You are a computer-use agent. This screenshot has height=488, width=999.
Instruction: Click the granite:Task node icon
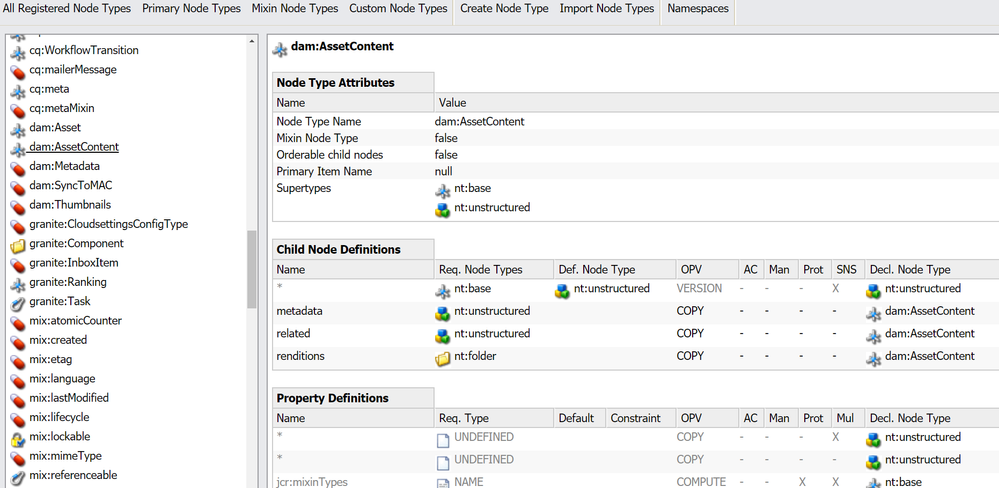point(17,302)
